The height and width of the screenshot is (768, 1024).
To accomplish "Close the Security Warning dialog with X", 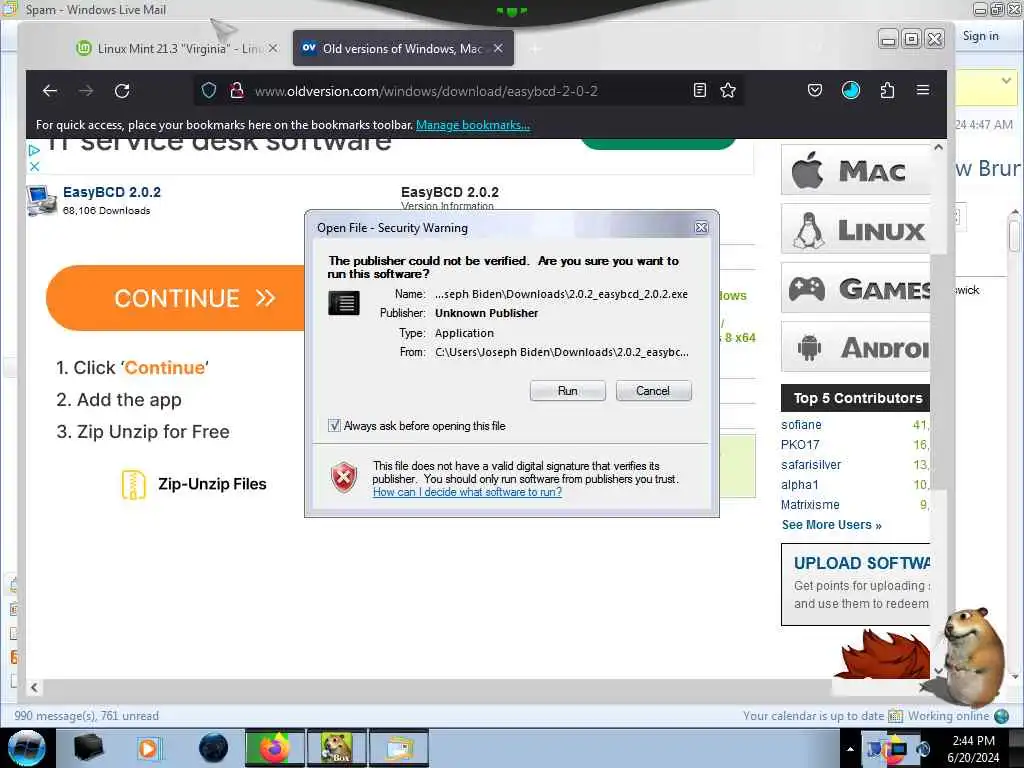I will click(x=701, y=227).
